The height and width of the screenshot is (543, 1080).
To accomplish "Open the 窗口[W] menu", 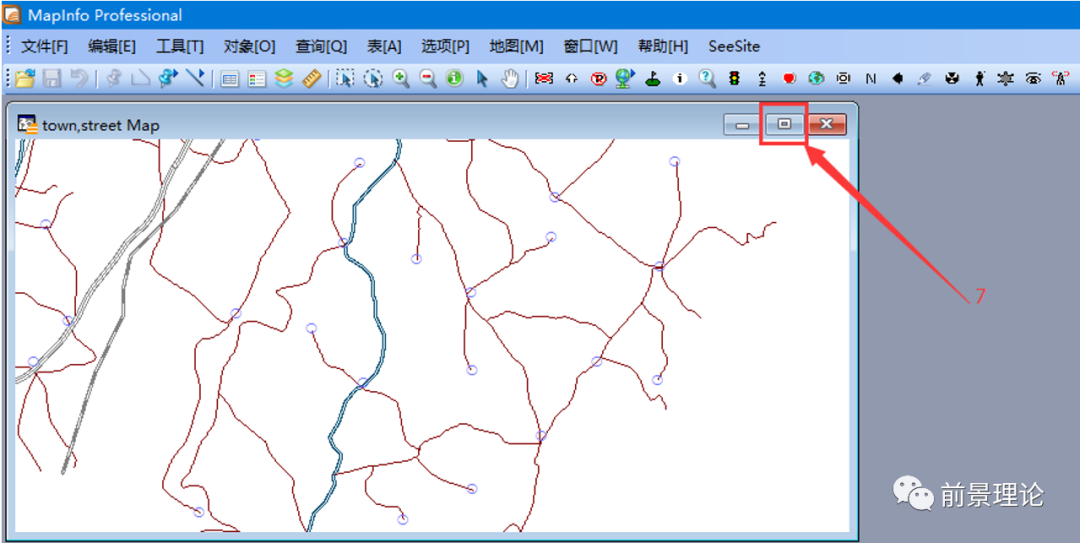I will click(590, 47).
